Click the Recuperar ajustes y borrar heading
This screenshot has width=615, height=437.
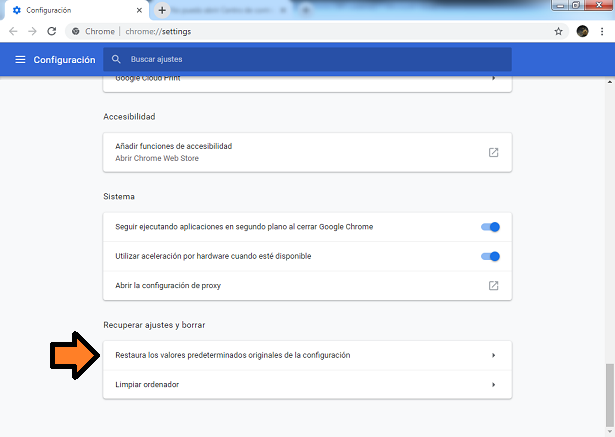point(154,325)
